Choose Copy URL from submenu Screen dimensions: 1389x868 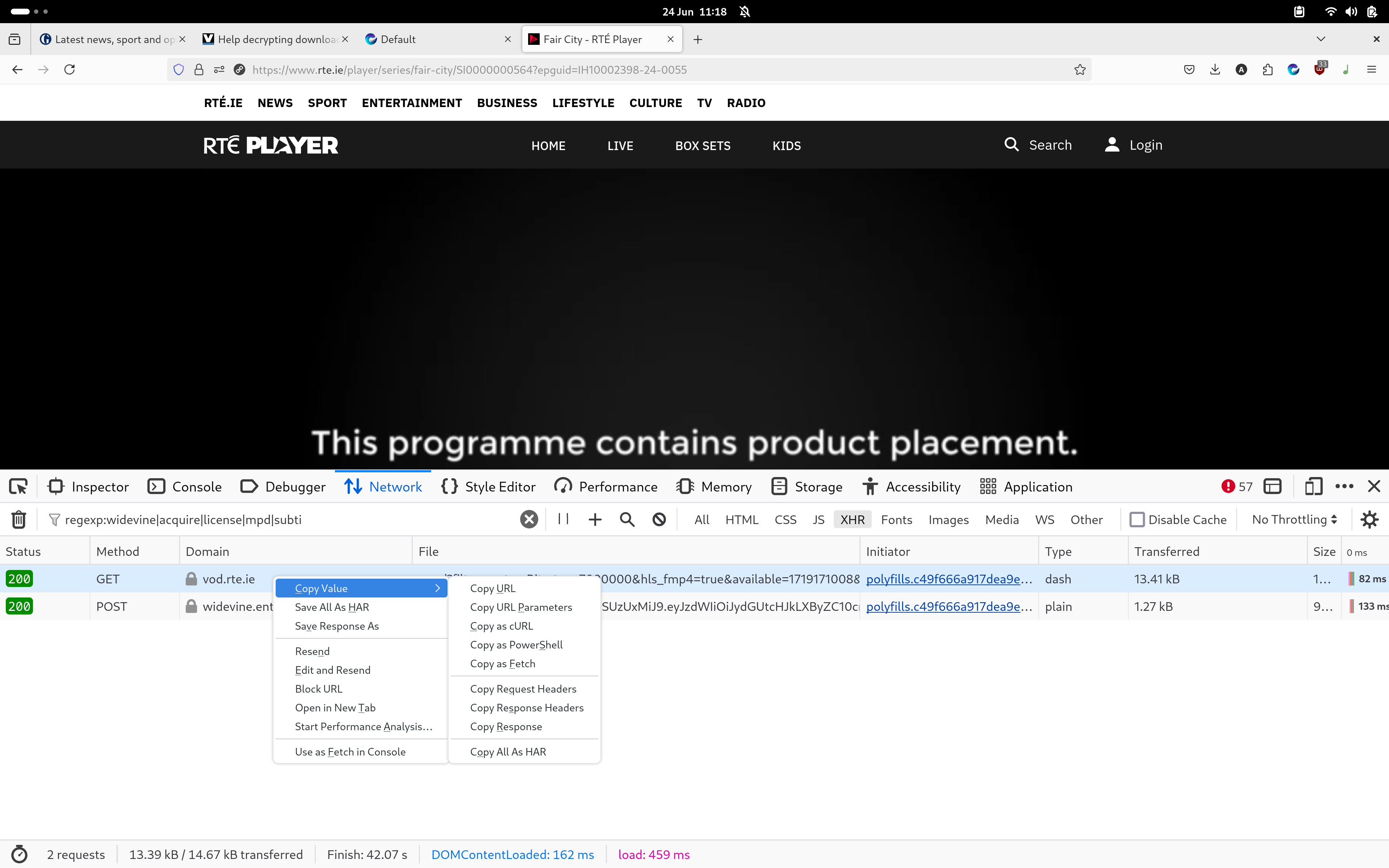[x=492, y=588]
